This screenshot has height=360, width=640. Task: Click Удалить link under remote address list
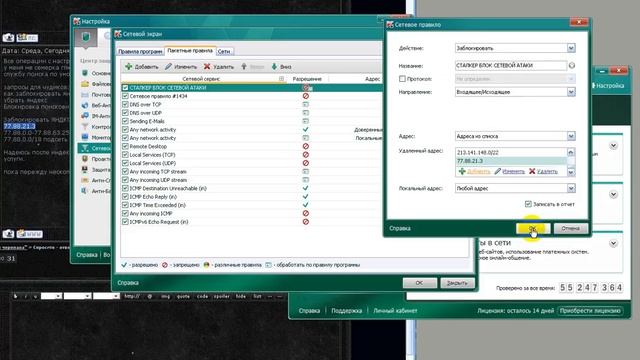(547, 171)
